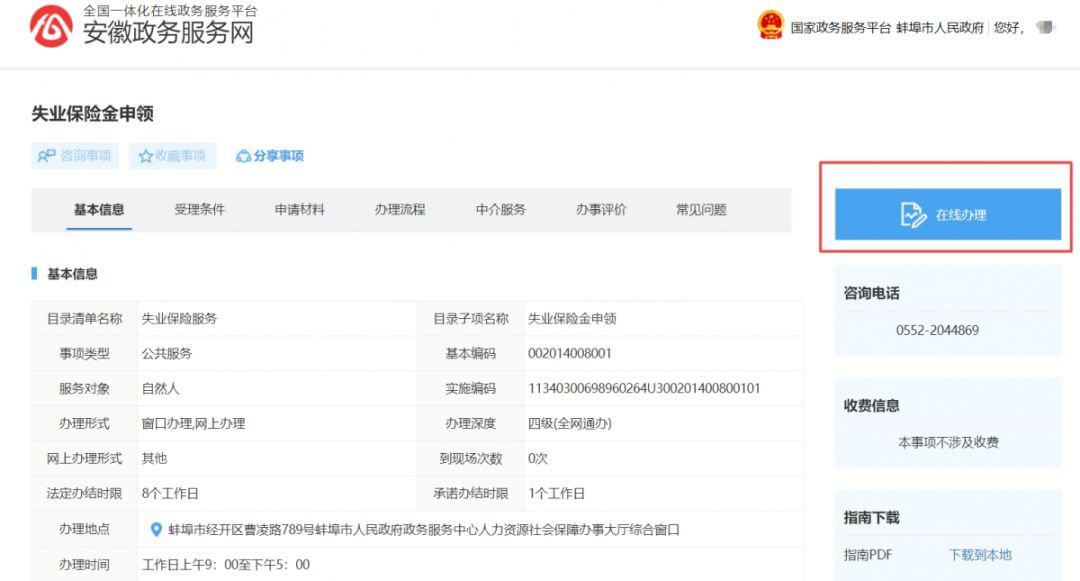
Task: Open the 申请材料 tab
Action: 300,210
